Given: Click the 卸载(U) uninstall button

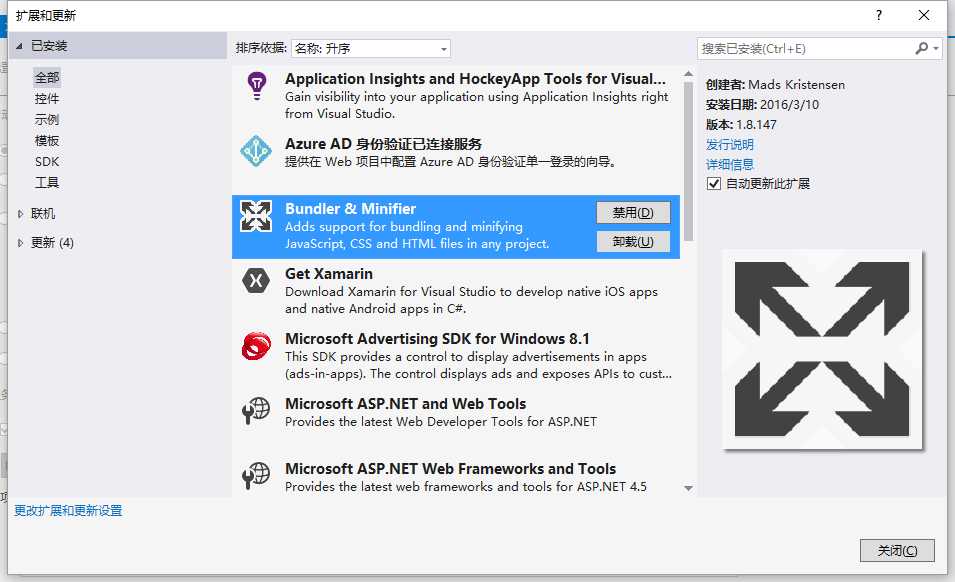Looking at the screenshot, I should click(633, 242).
